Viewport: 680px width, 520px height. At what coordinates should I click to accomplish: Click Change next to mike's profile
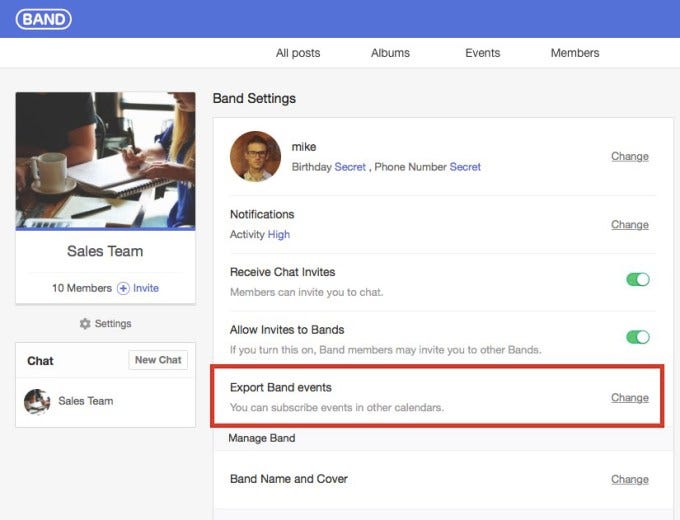tap(630, 156)
